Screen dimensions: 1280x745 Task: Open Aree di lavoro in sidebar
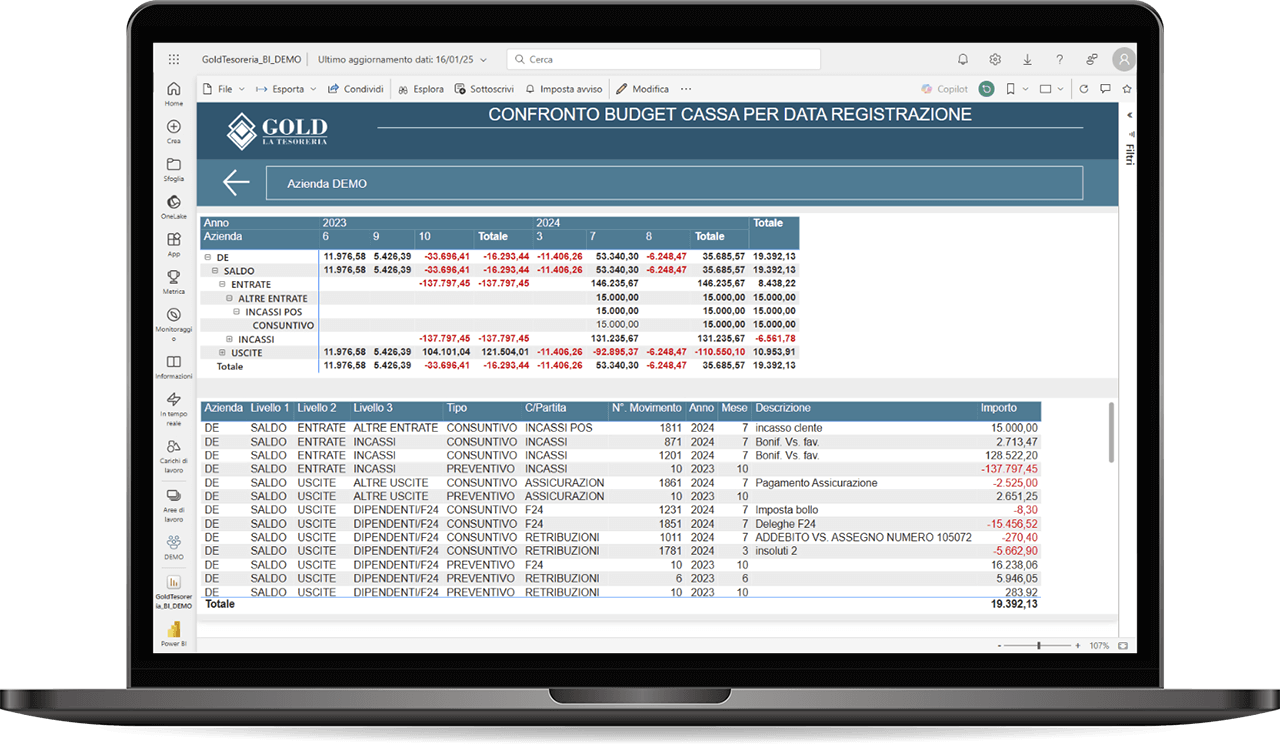[x=174, y=506]
